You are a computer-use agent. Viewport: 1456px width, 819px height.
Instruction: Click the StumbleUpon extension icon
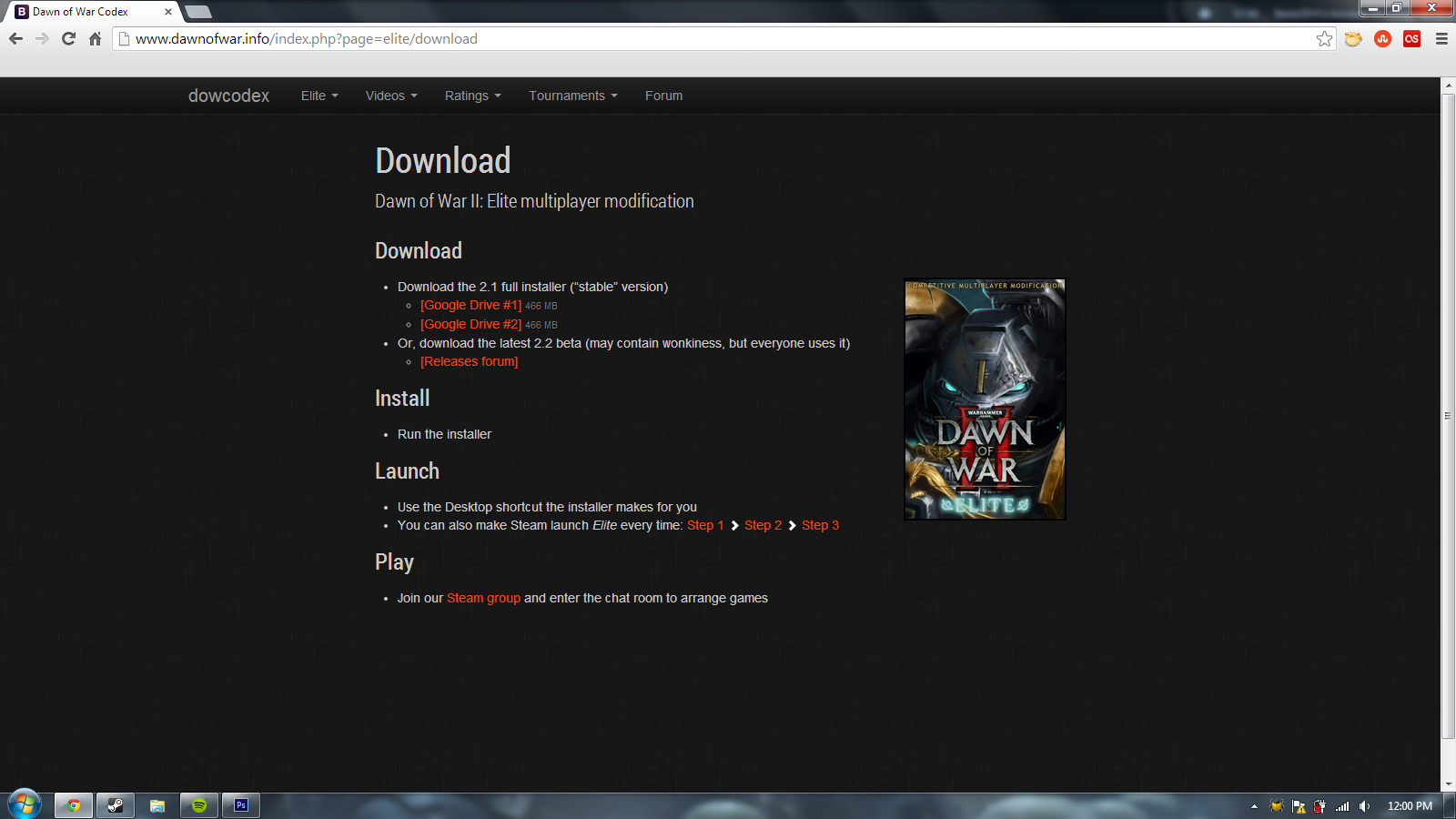pyautogui.click(x=1382, y=39)
